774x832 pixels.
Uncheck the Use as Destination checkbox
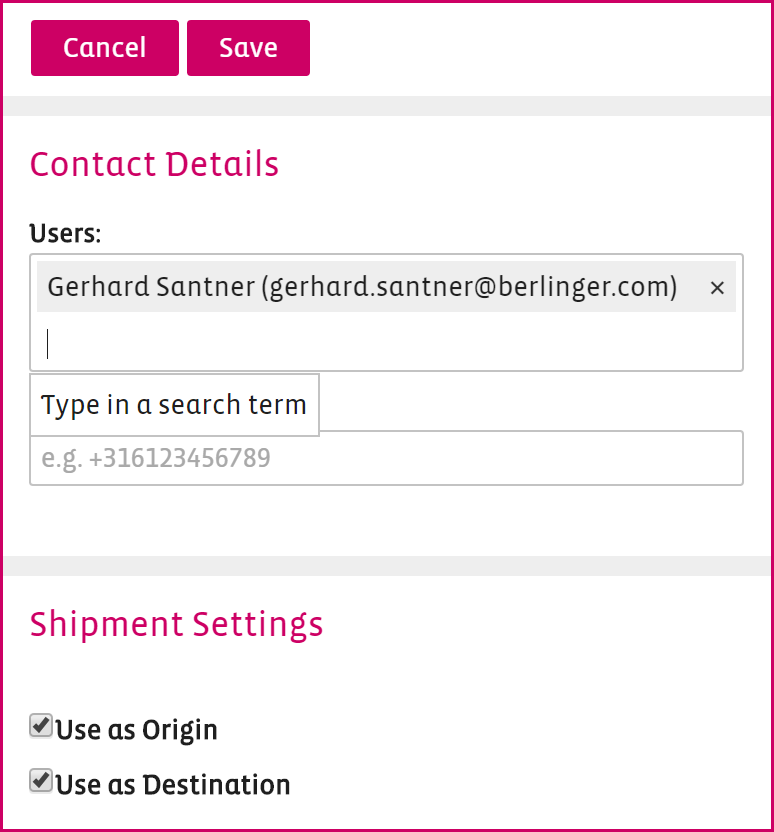[x=41, y=781]
